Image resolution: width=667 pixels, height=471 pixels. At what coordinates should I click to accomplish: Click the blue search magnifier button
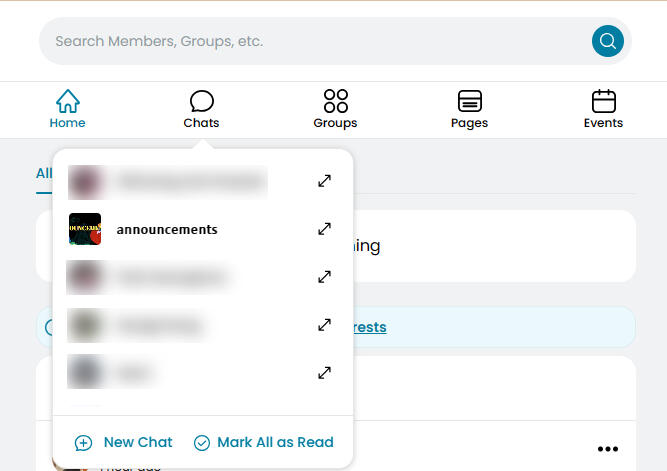[x=607, y=41]
